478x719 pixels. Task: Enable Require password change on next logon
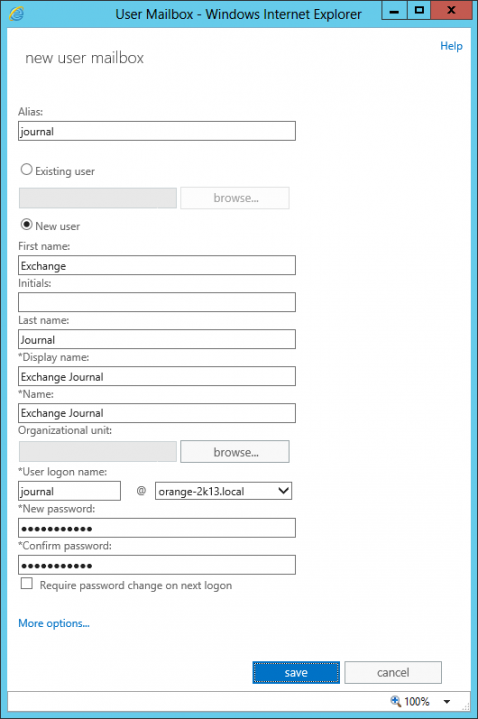pos(27,584)
